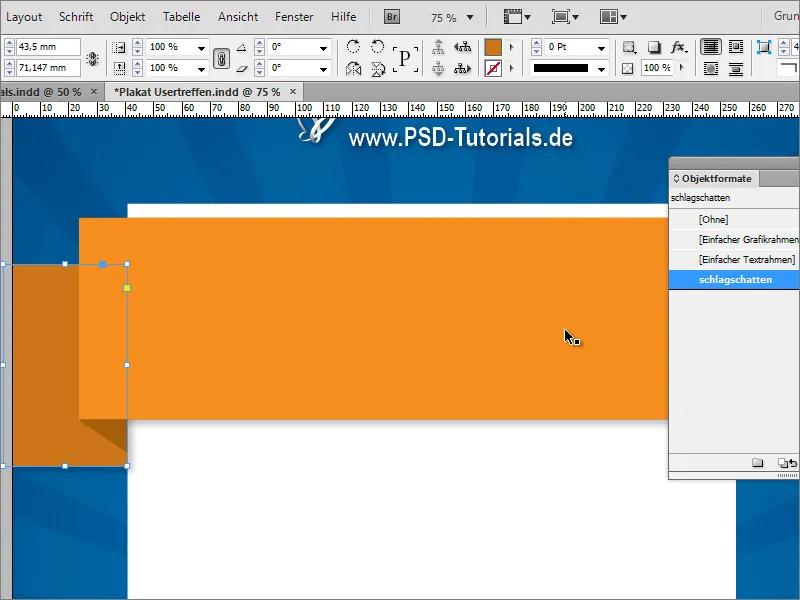Open the rotation angle dropdown
Screen dimensions: 800x600
[323, 48]
